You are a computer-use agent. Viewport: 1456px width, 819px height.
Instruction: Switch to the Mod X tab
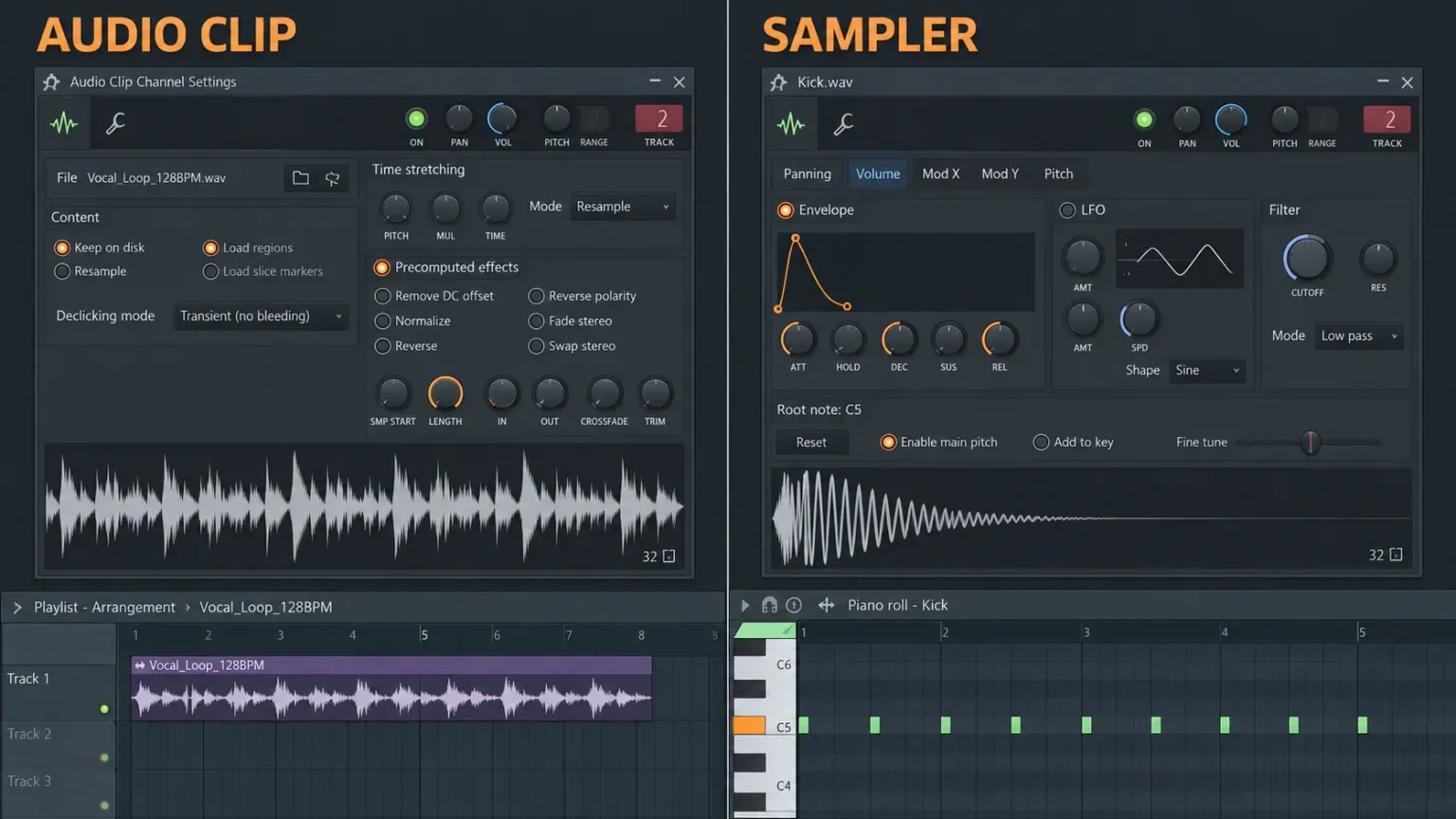940,173
